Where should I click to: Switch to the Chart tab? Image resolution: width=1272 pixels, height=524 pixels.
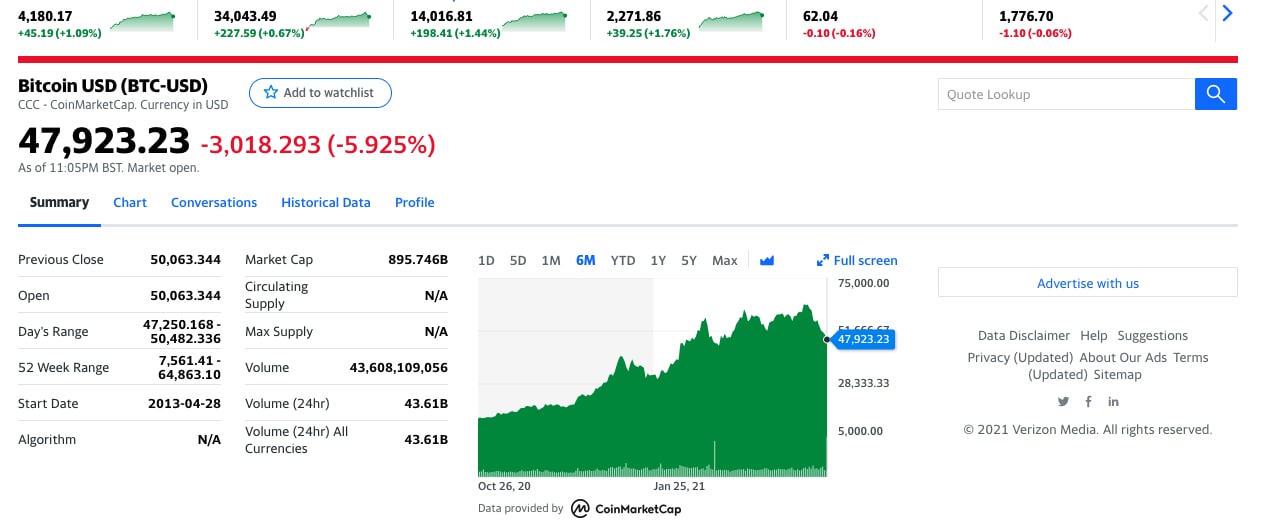130,202
